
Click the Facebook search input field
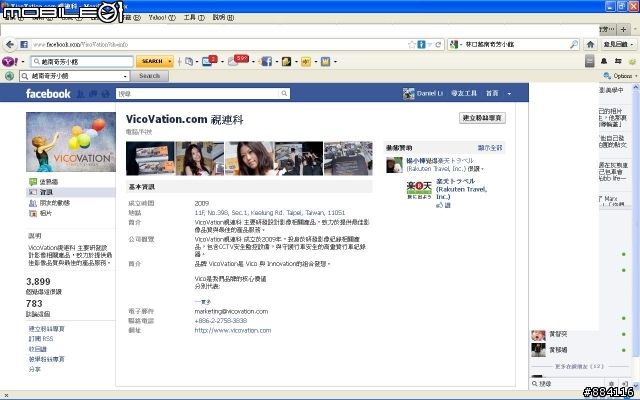[x=198, y=93]
